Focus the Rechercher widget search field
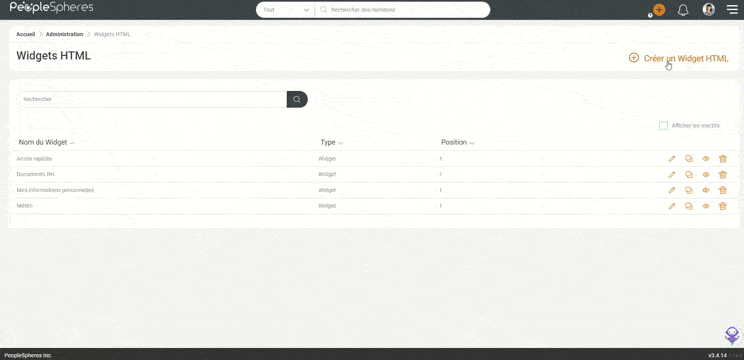 point(152,99)
